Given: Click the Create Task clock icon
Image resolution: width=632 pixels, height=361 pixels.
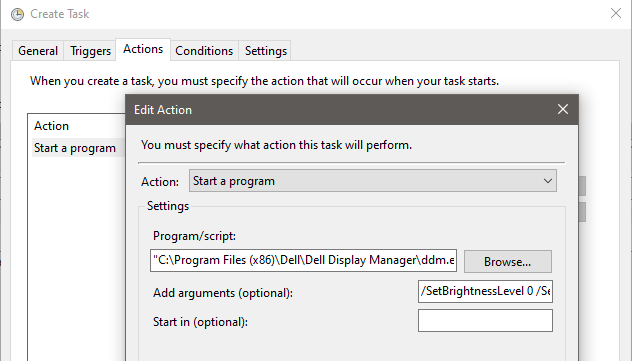Looking at the screenshot, I should [17, 14].
